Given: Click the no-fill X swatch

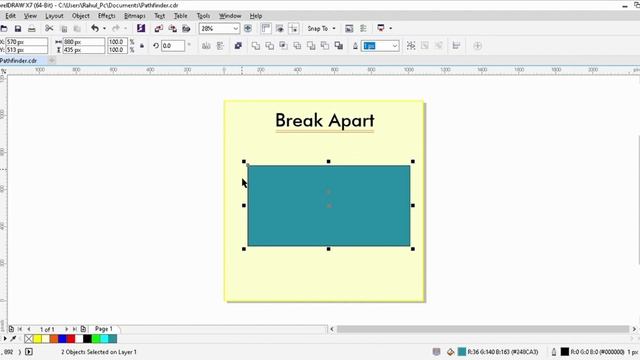Looking at the screenshot, I should pos(28,339).
